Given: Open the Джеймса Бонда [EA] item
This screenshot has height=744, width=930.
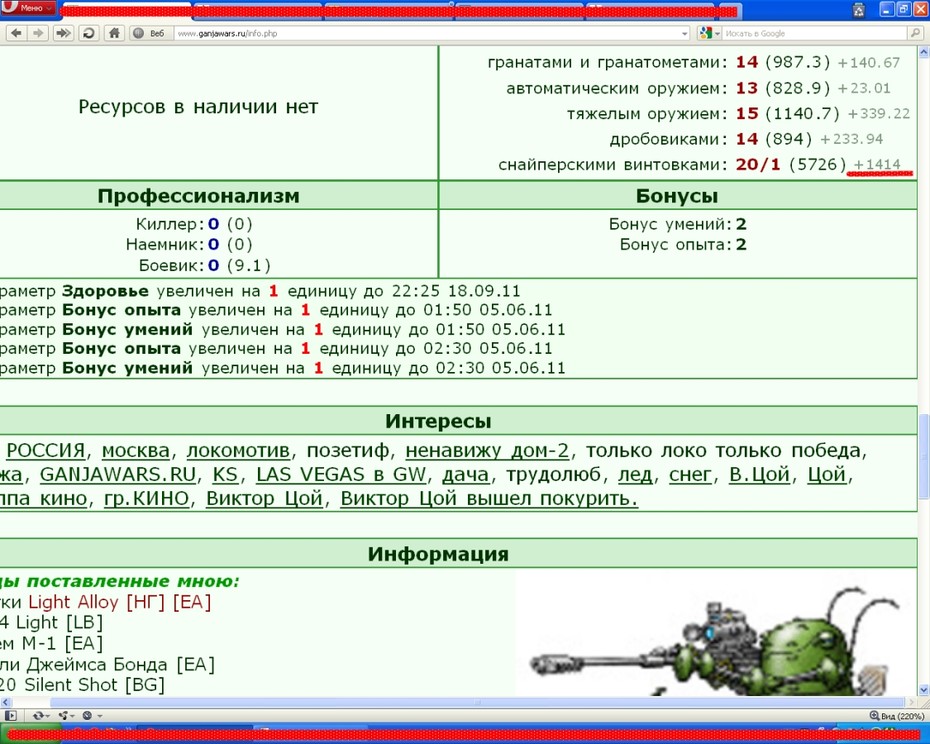Looking at the screenshot, I should 120,664.
